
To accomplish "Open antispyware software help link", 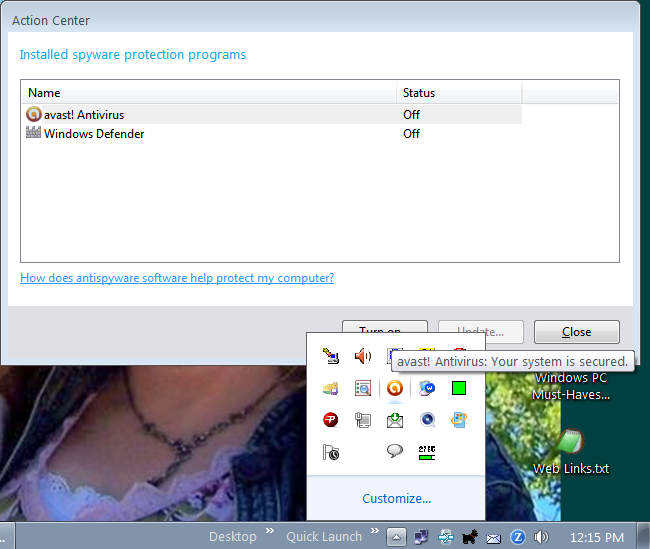I will tap(177, 278).
